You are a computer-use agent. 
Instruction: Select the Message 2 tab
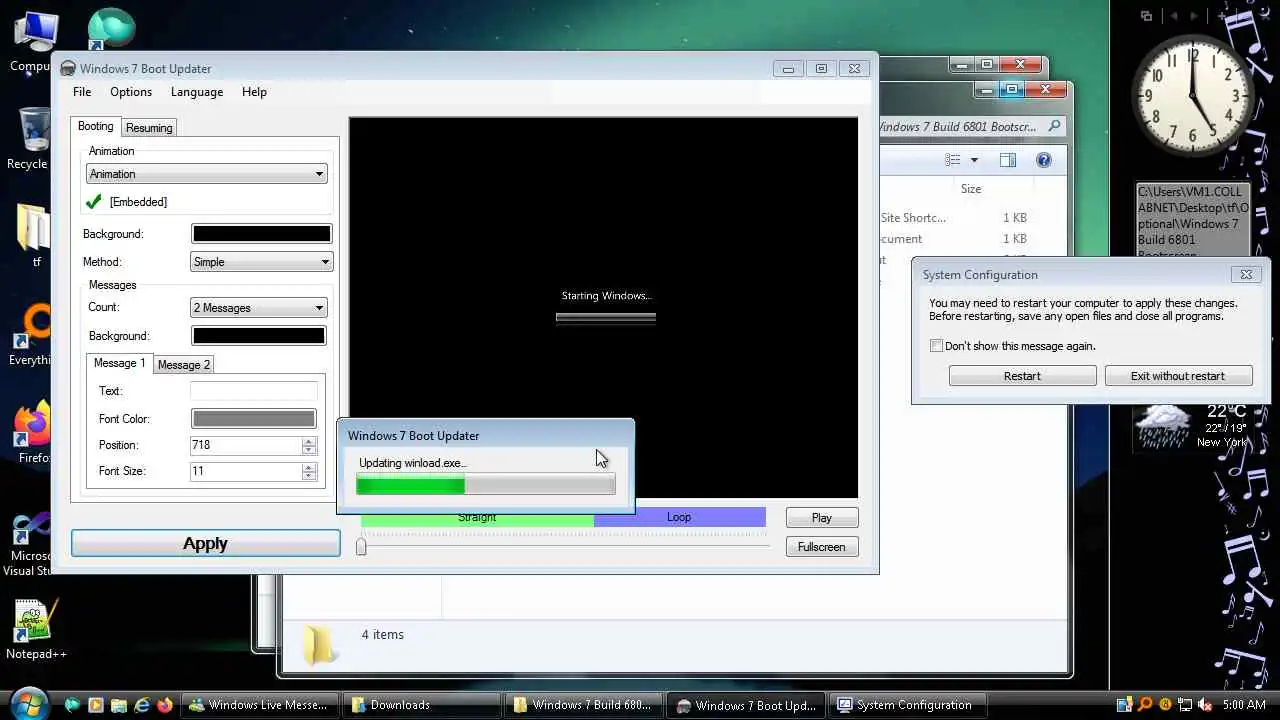click(x=184, y=365)
